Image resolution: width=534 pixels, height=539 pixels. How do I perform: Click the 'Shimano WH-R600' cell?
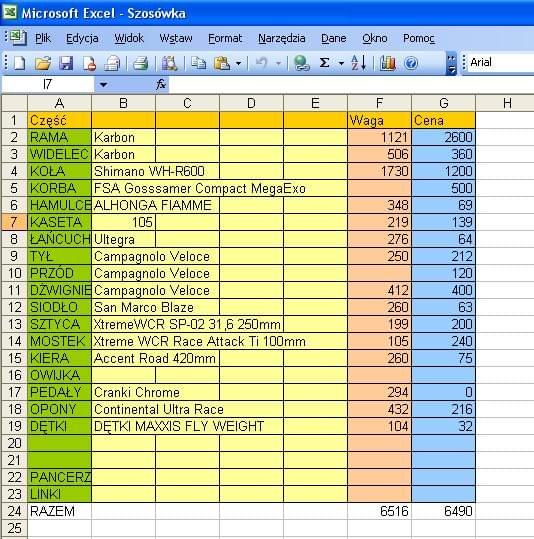pyautogui.click(x=155, y=171)
